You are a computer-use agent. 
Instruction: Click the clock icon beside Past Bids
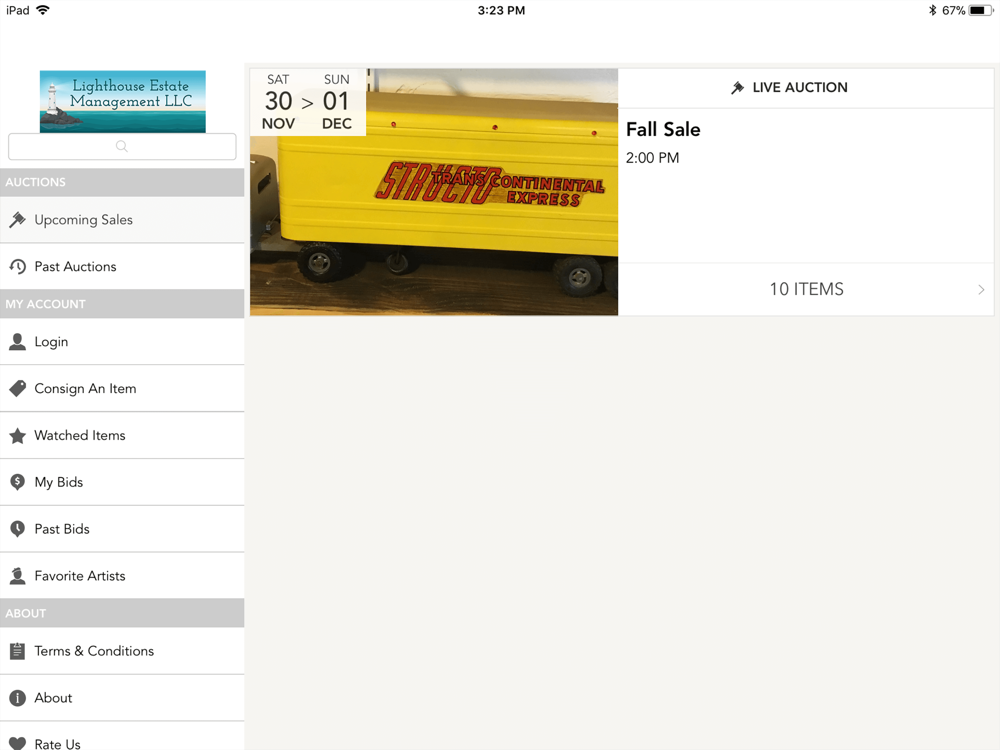(x=18, y=529)
